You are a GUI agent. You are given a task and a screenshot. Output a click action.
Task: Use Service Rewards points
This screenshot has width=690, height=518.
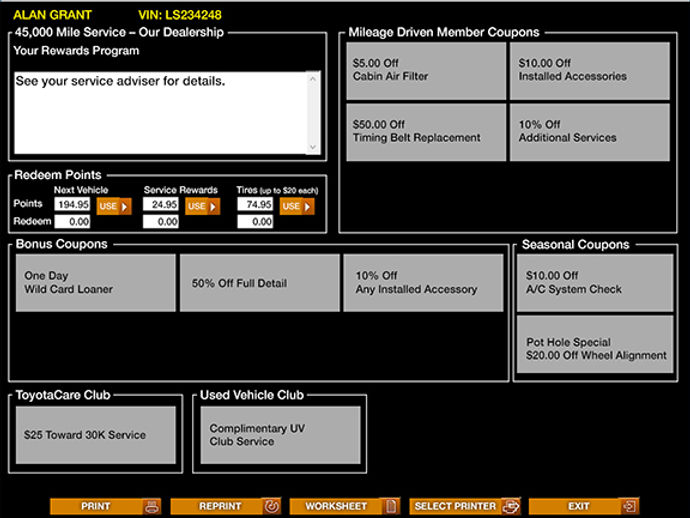coord(202,206)
